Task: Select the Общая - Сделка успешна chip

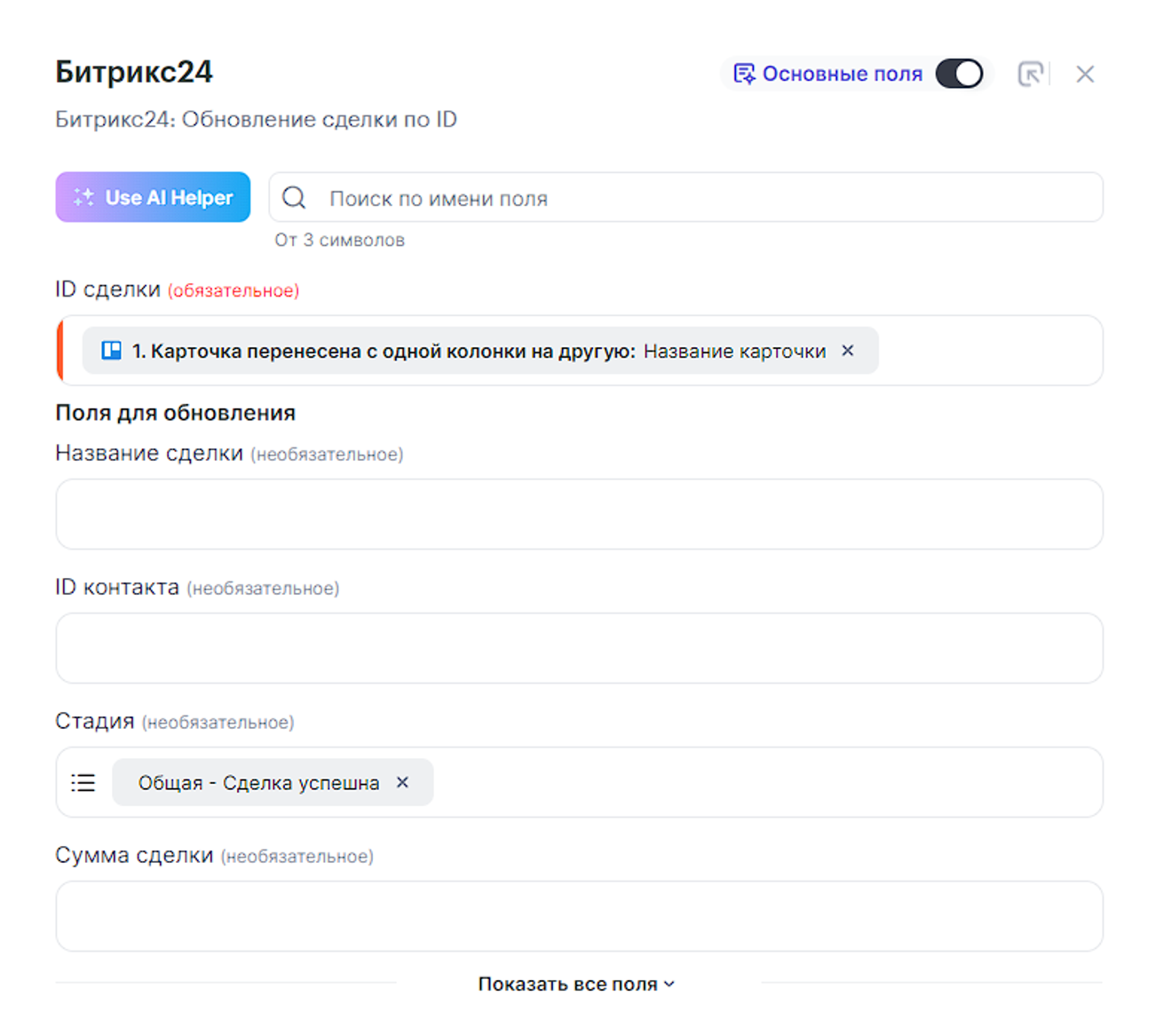Action: coord(258,782)
